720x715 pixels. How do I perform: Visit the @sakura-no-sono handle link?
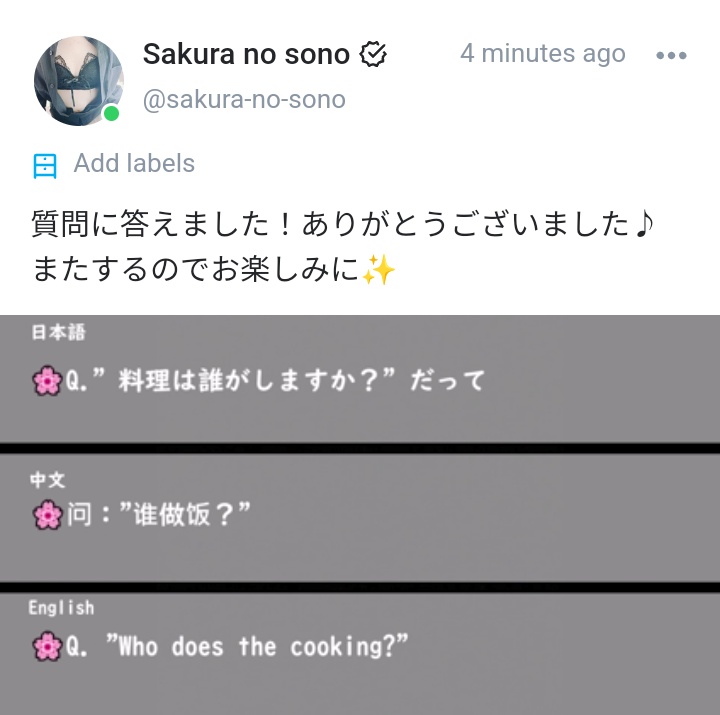coord(244,99)
